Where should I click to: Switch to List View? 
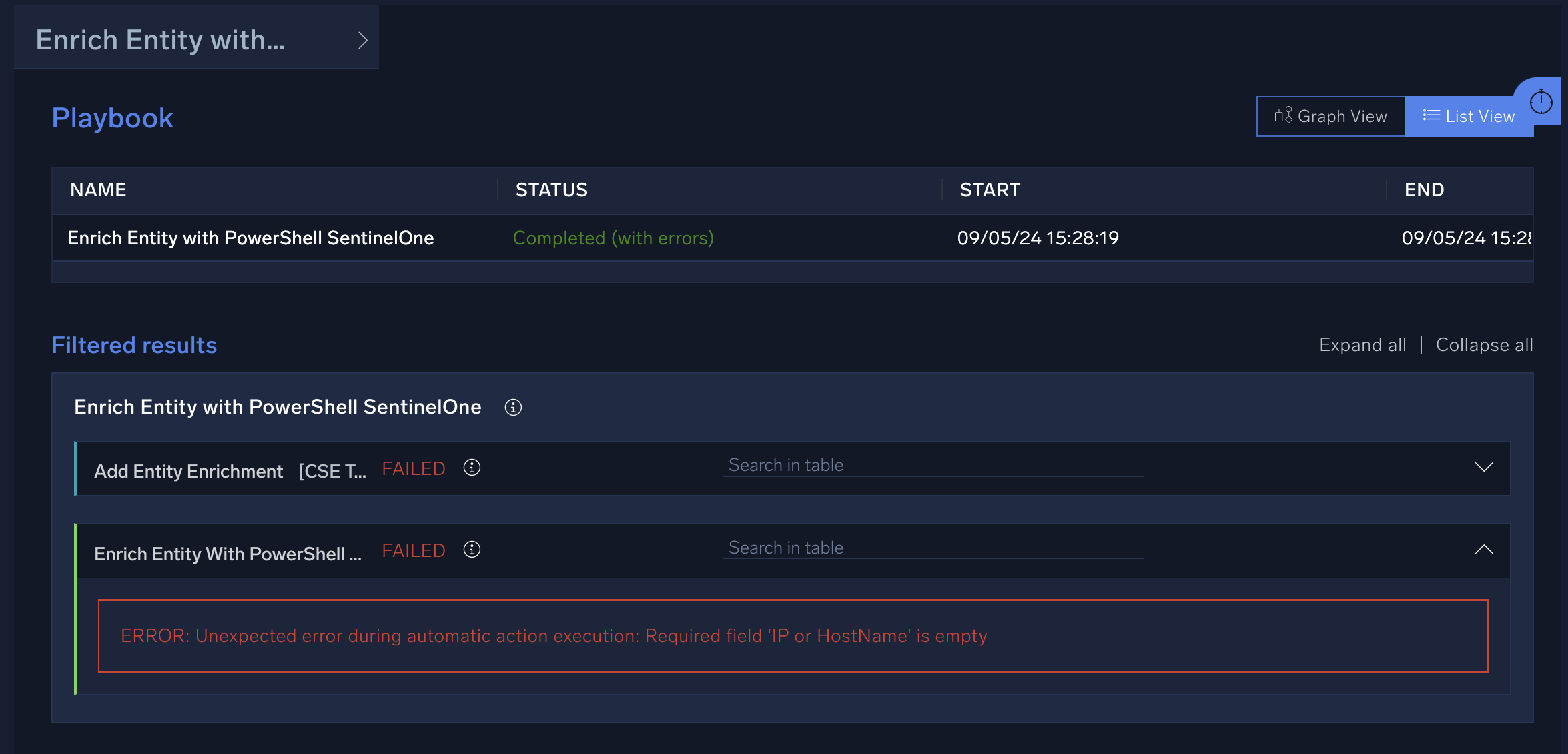pyautogui.click(x=1468, y=117)
